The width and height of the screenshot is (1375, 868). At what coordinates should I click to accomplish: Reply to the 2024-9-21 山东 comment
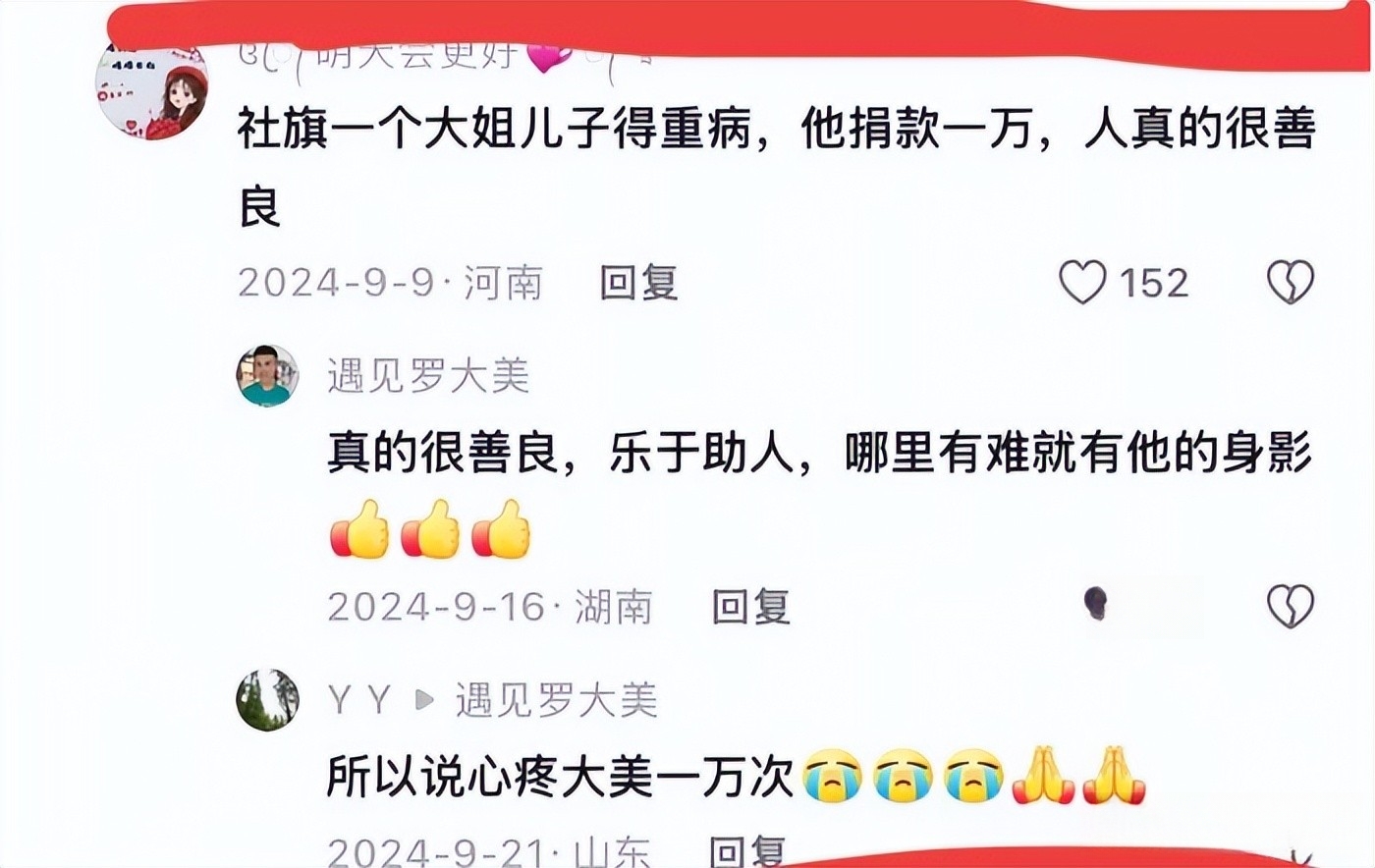click(747, 850)
